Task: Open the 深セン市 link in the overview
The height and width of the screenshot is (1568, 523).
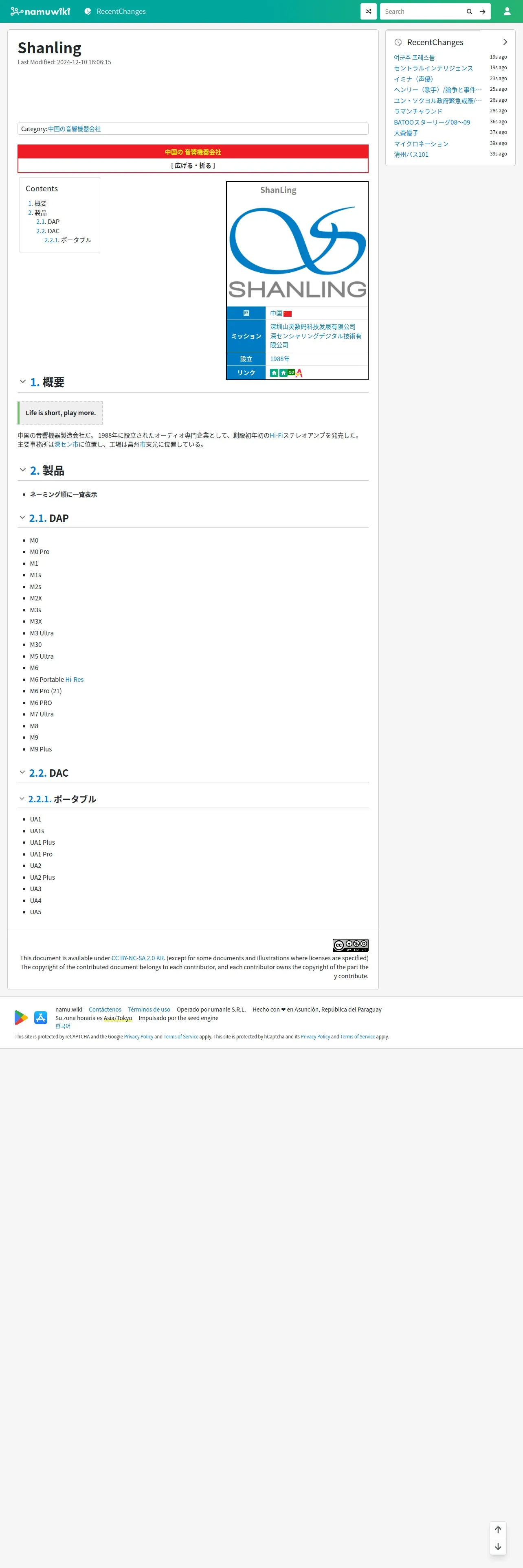Action: point(66,445)
